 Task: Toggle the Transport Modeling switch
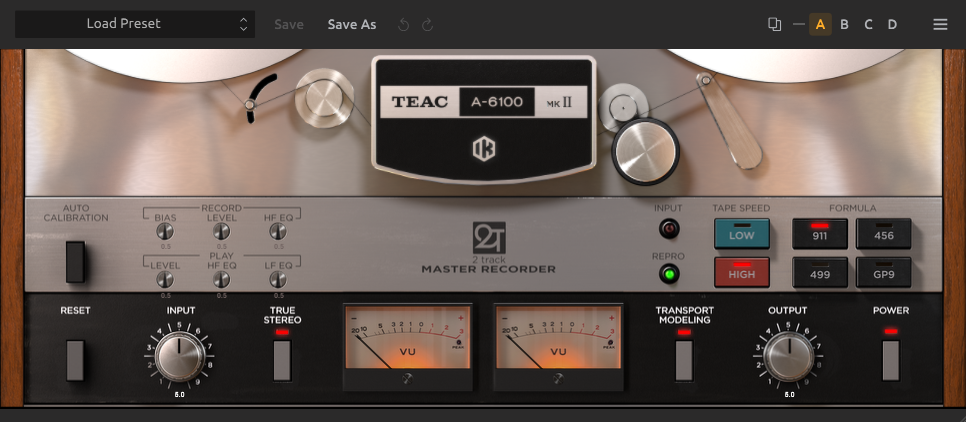pyautogui.click(x=684, y=360)
